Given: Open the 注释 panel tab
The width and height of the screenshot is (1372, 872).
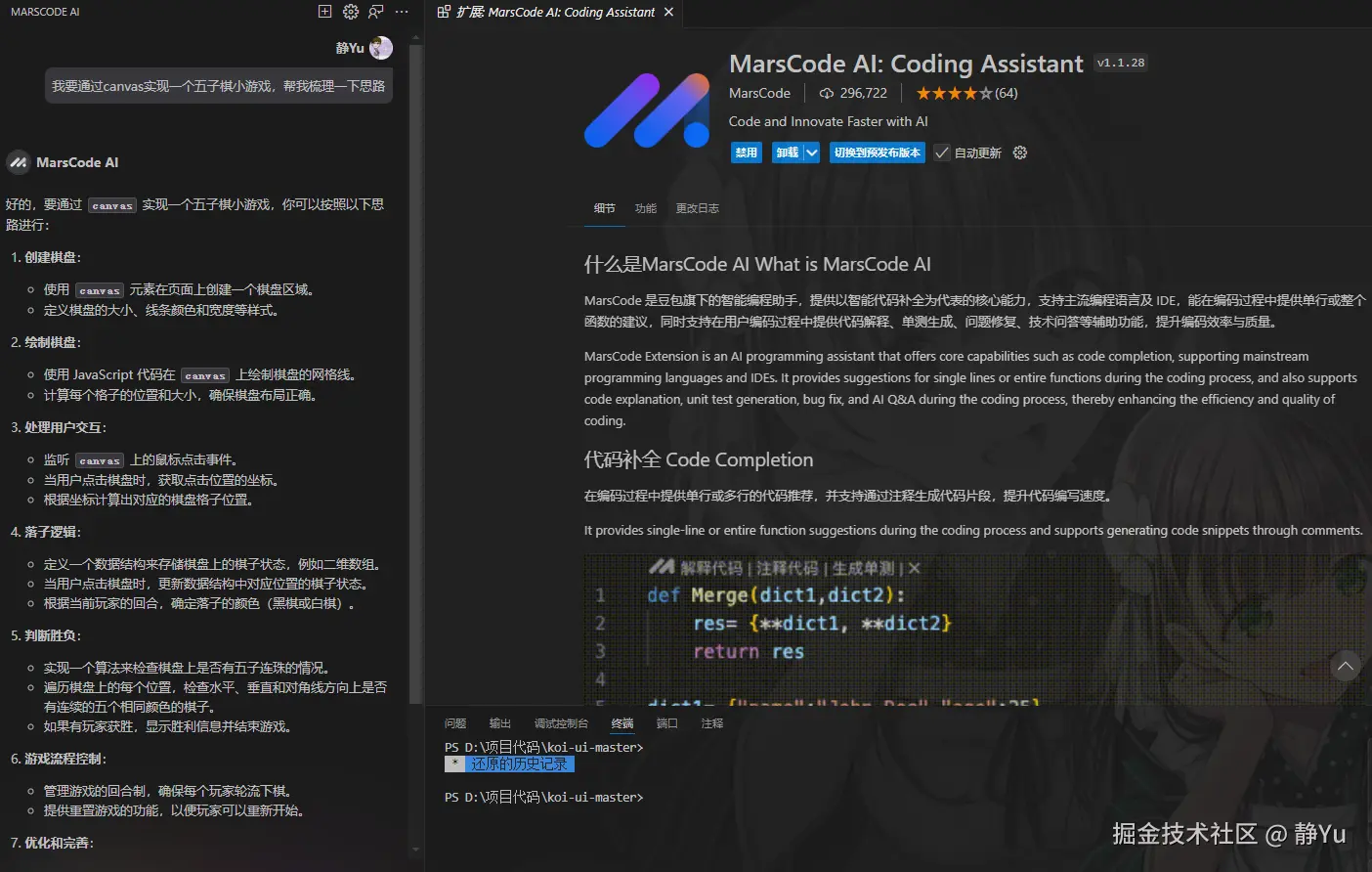Looking at the screenshot, I should click(712, 723).
